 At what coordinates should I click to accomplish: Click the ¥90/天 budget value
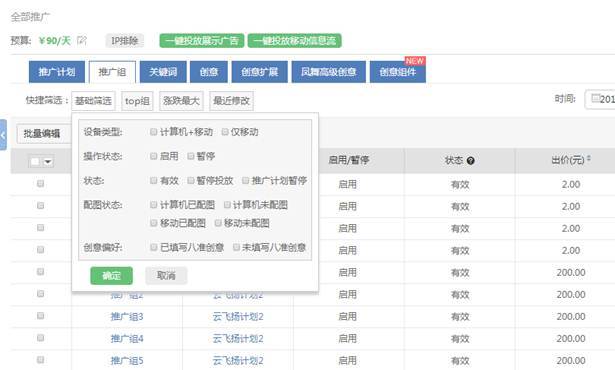coord(55,40)
